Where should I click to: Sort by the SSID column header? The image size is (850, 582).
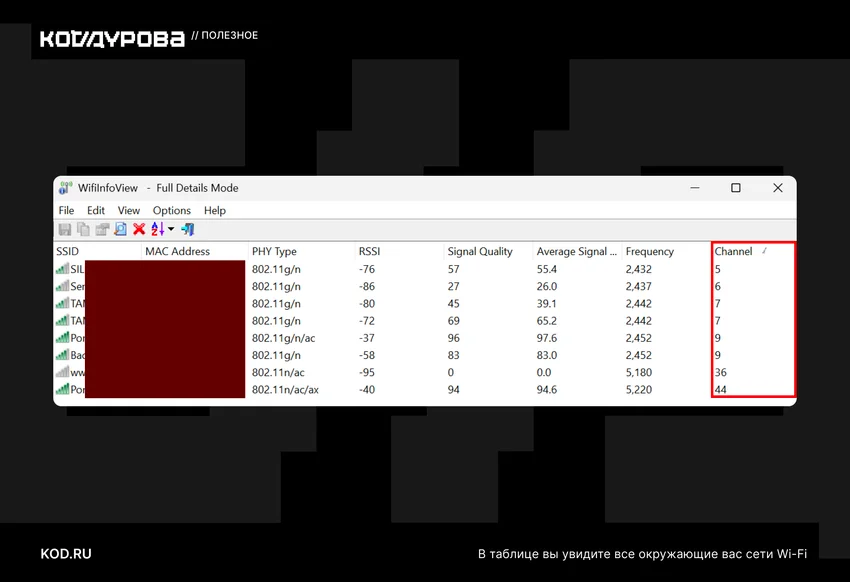(x=98, y=251)
